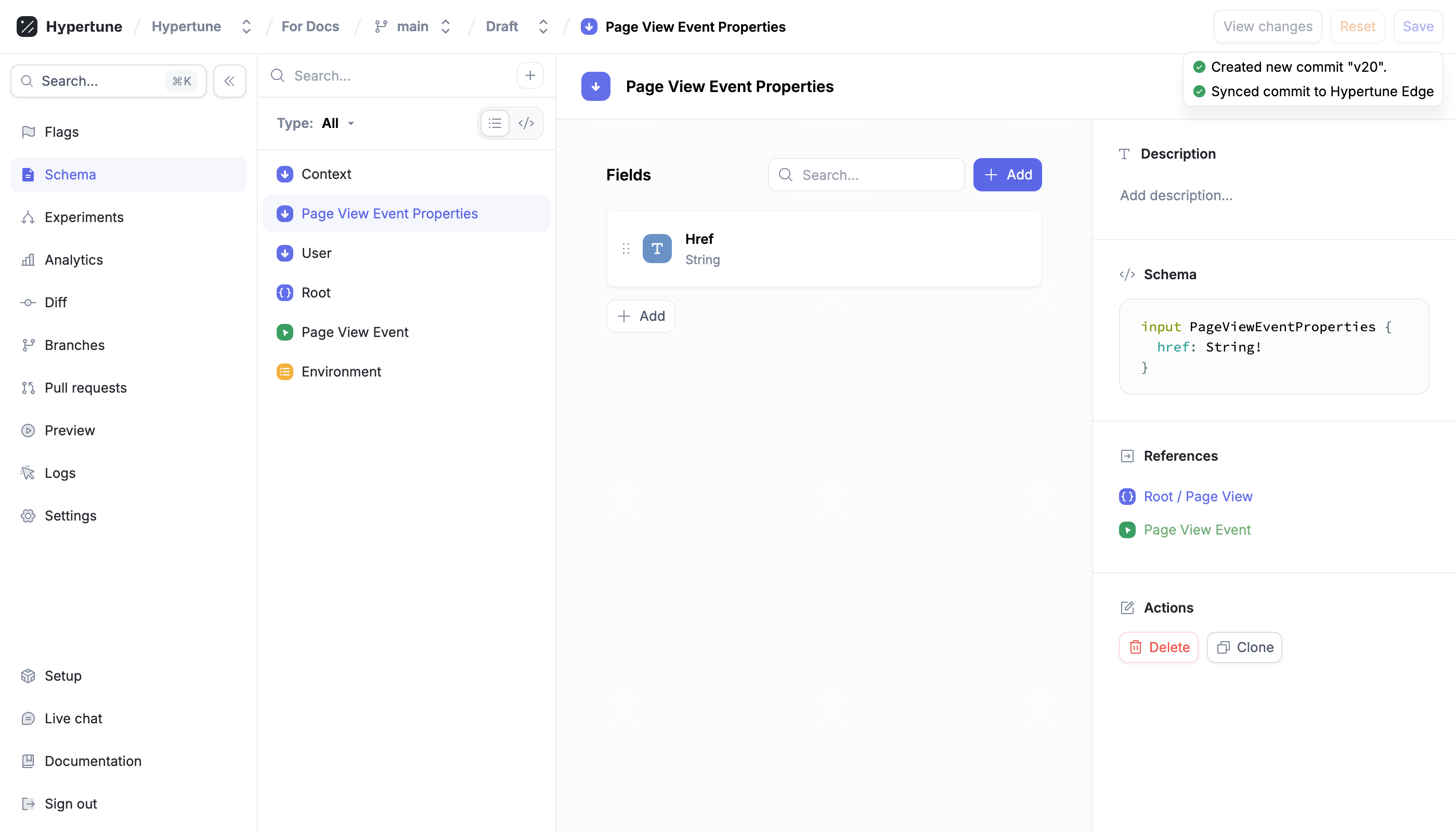Switch schema view to list mode
Screen dimensions: 1456x832
tap(495, 123)
